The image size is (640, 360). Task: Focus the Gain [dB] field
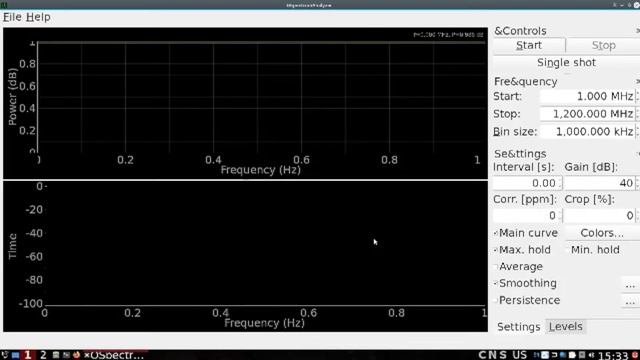click(599, 183)
